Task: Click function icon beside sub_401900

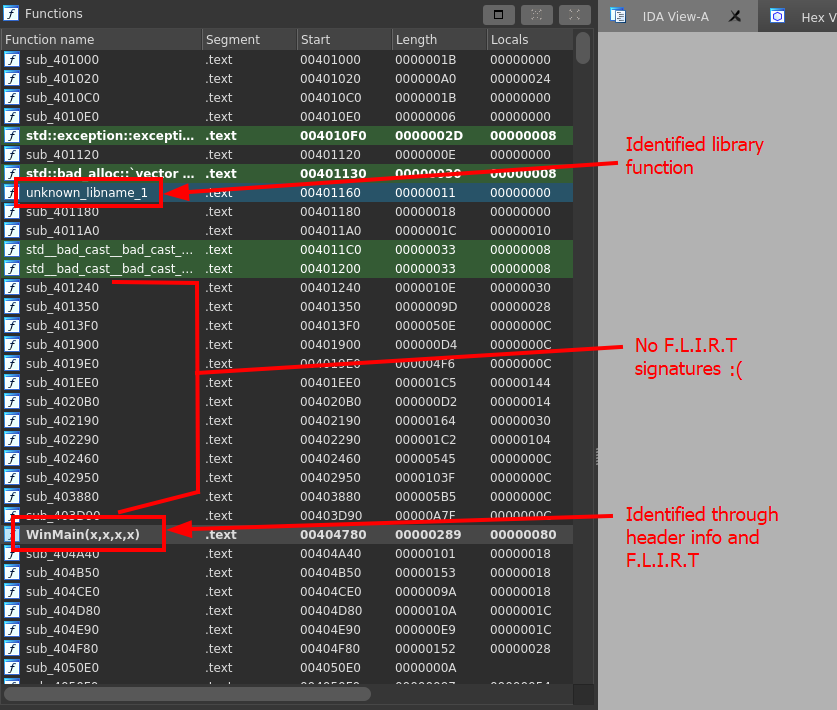Action: click(x=12, y=344)
